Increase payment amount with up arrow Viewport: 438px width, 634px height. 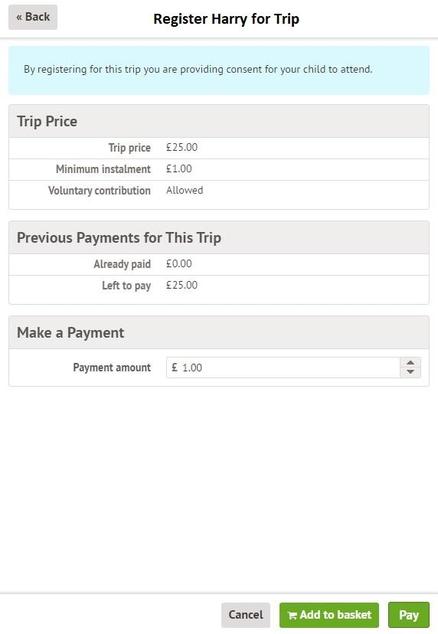[410, 363]
